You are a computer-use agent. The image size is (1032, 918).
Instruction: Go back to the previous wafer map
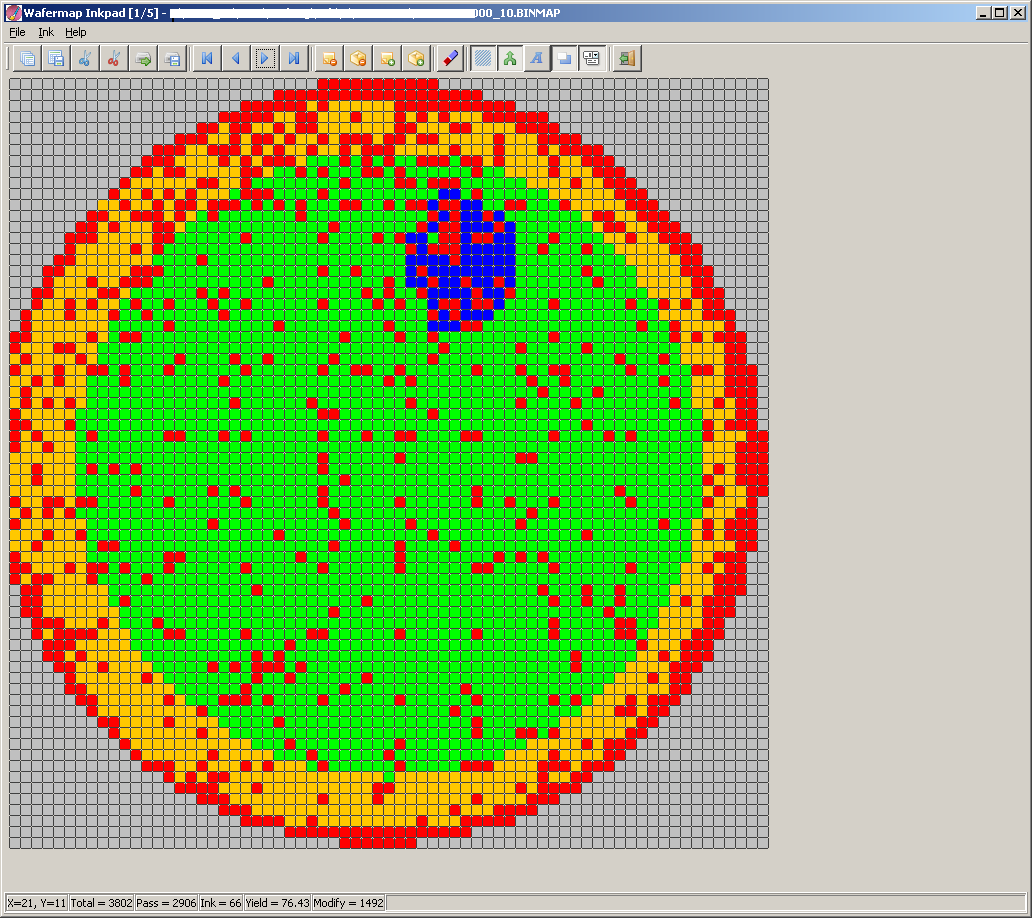(x=235, y=58)
